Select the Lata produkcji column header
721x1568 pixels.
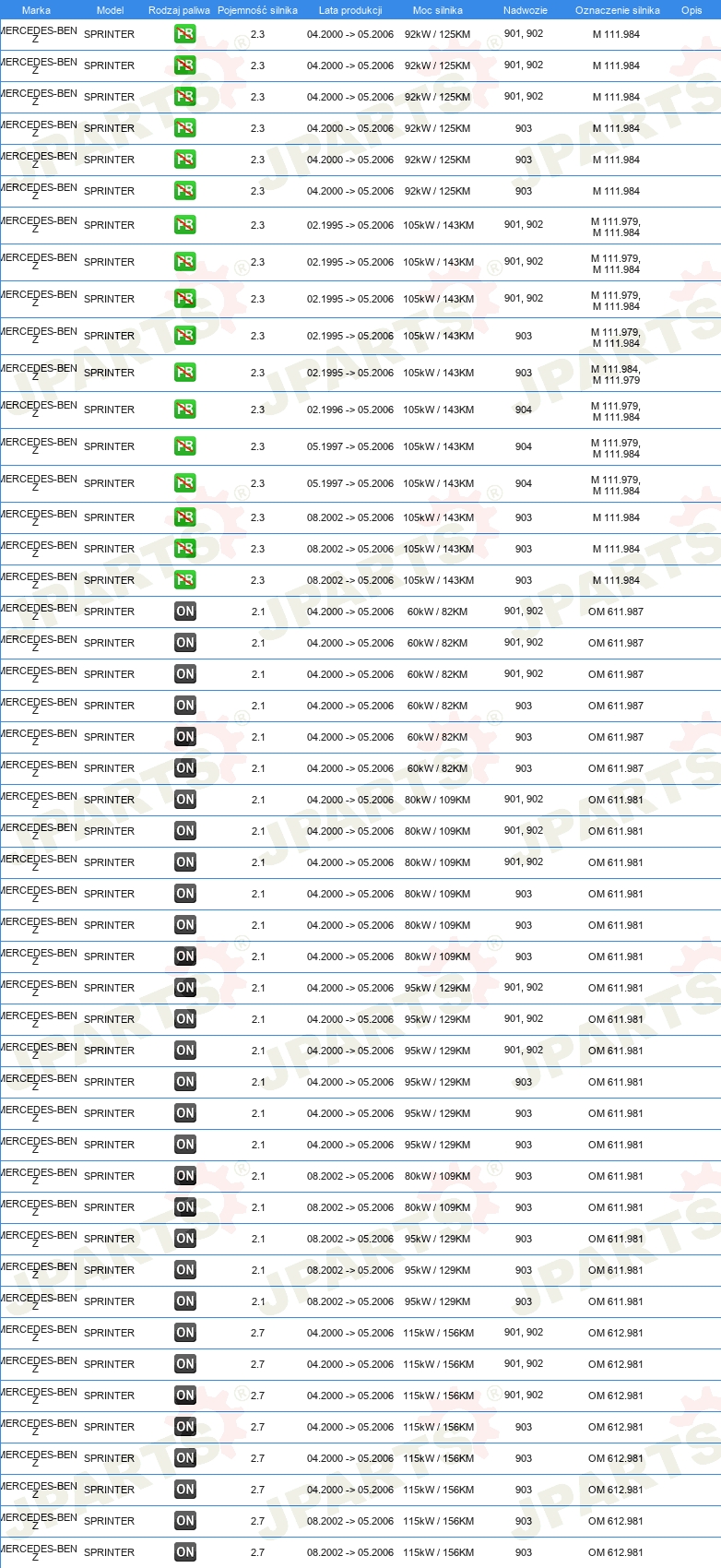point(350,10)
